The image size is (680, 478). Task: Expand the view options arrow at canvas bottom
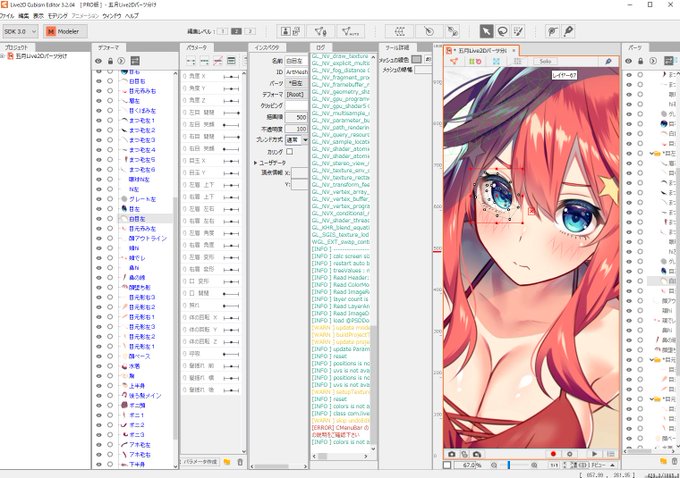coord(612,465)
